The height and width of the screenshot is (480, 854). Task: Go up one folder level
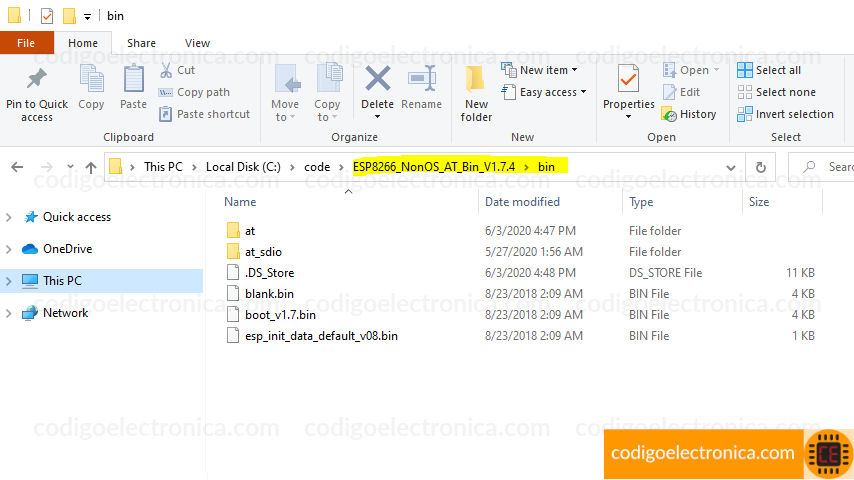click(91, 167)
